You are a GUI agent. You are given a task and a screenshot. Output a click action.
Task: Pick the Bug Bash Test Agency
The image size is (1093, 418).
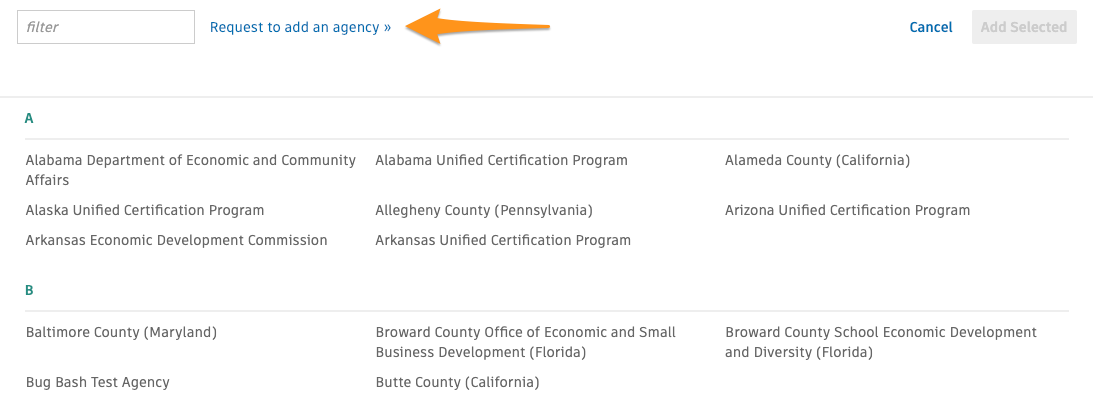[97, 382]
